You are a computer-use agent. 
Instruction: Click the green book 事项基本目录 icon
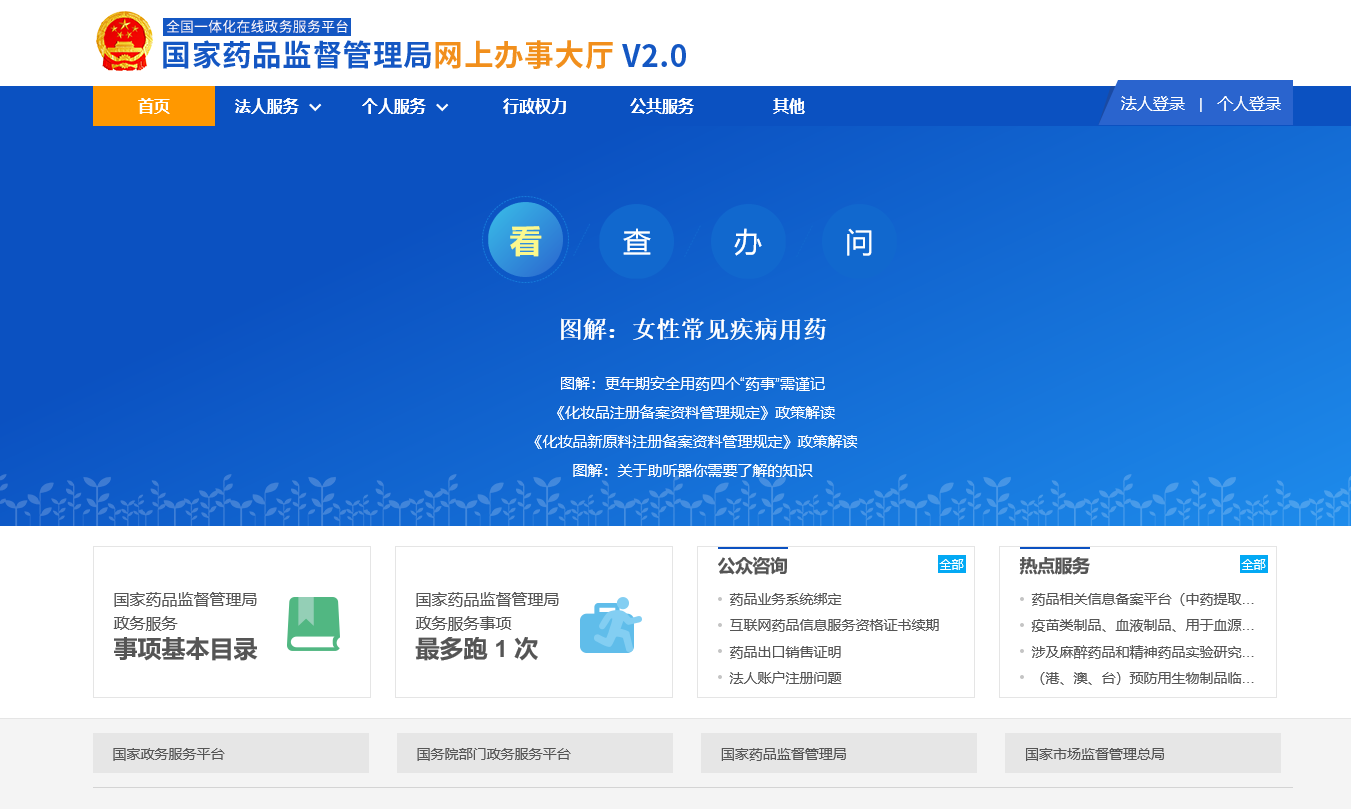pyautogui.click(x=314, y=624)
